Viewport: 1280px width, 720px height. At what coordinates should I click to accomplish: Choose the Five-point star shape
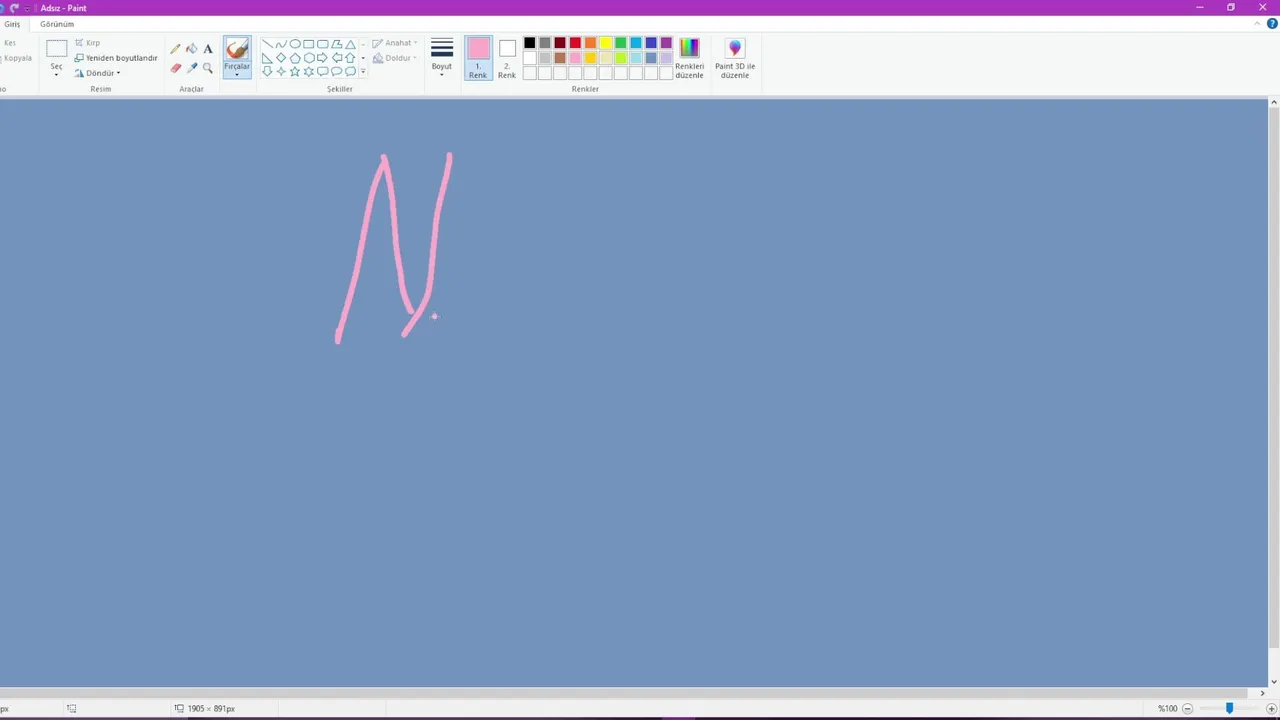coord(295,71)
